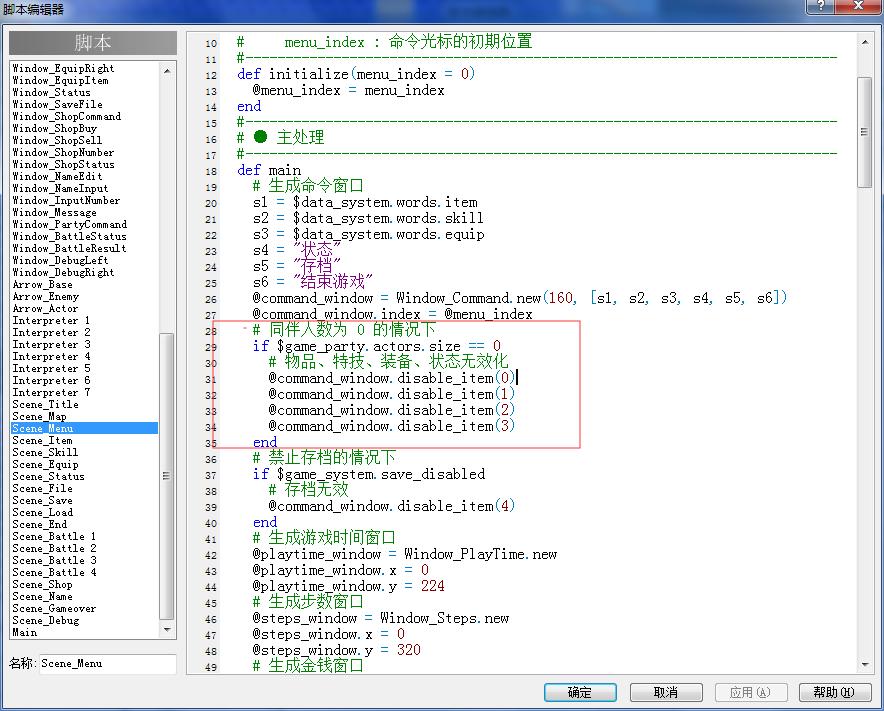Select Scene_Menu in the script list
The image size is (884, 711).
[85, 429]
